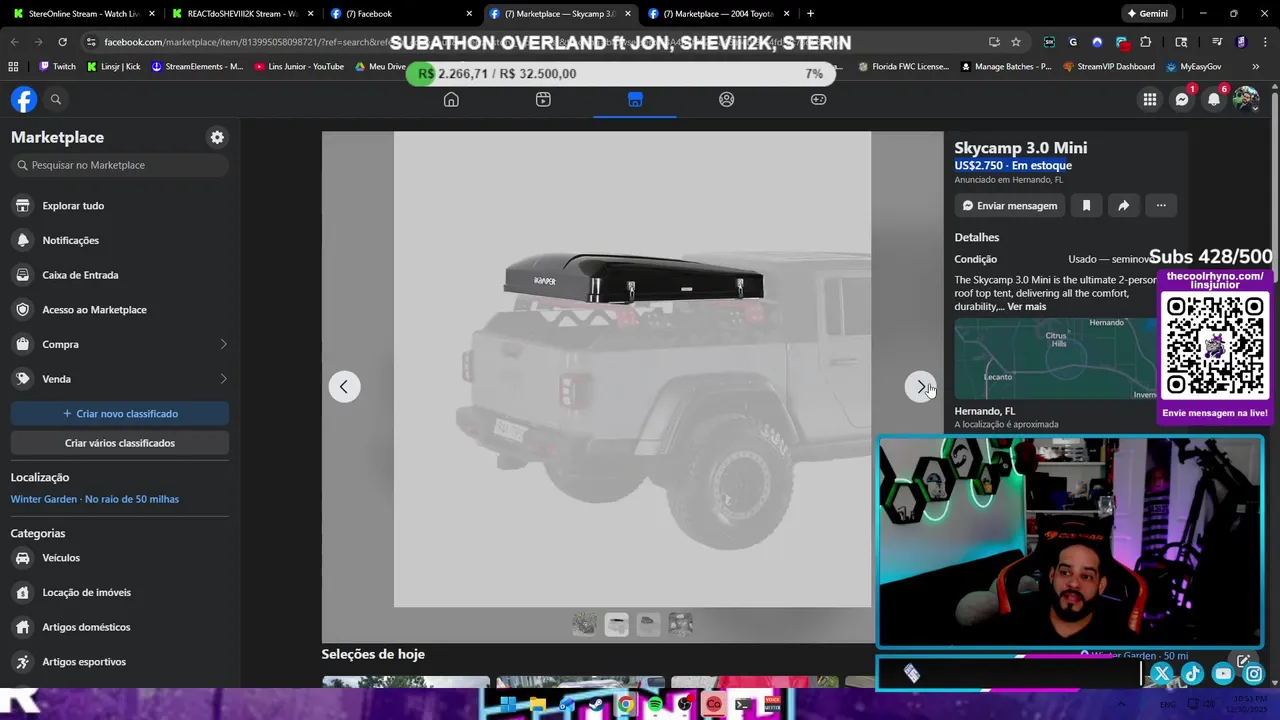Browse the Veículos category
The height and width of the screenshot is (720, 1280).
click(119, 558)
